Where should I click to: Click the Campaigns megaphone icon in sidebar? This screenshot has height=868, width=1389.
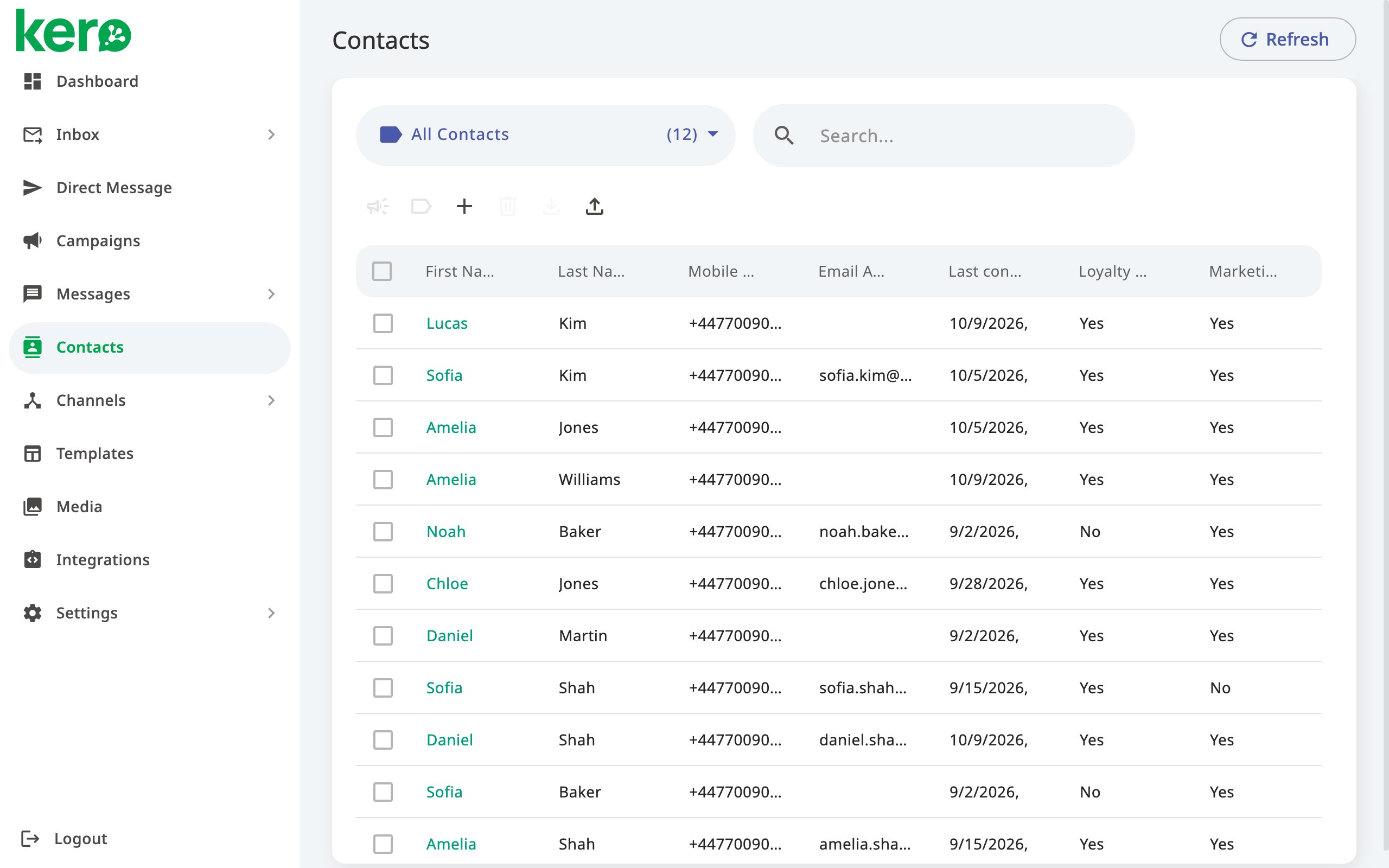point(32,240)
